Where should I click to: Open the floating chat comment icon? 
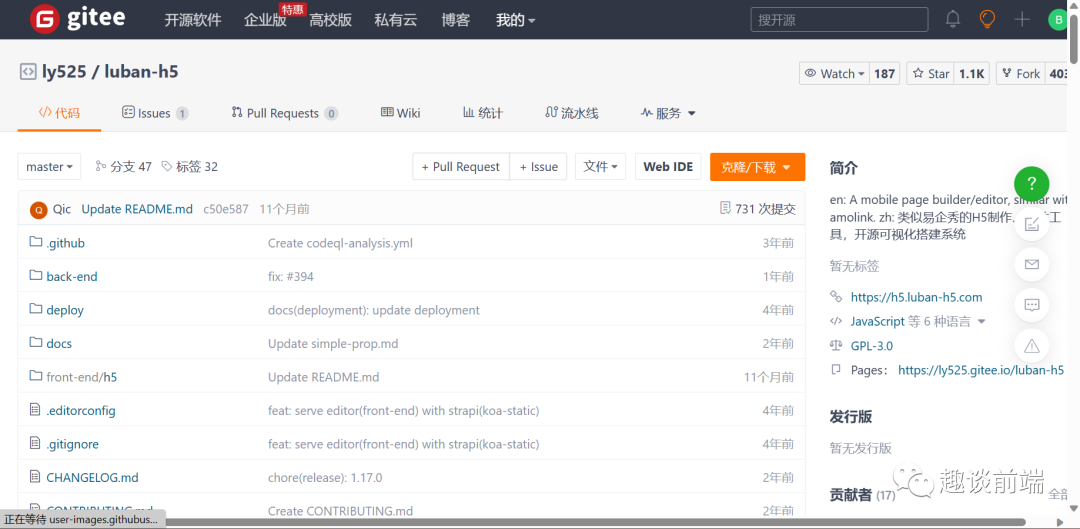click(1031, 305)
